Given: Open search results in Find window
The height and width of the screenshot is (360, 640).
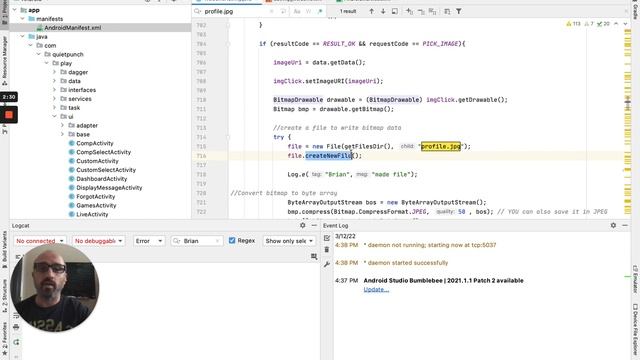Looking at the screenshot, I should pyautogui.click(x=395, y=11).
